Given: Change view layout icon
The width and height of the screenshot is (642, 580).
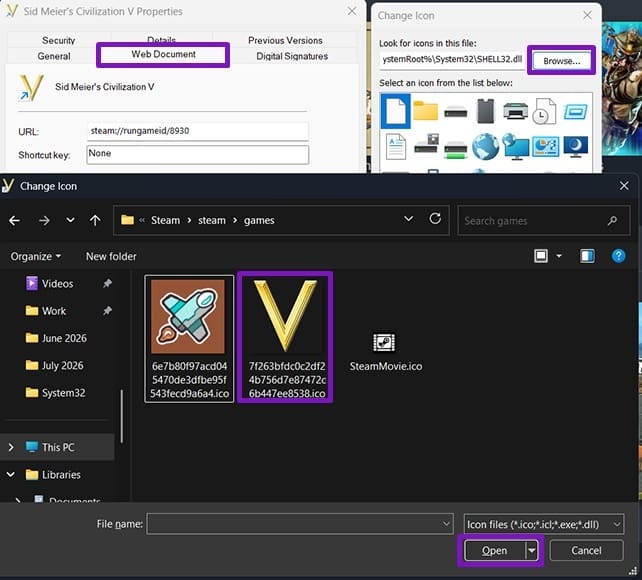Looking at the screenshot, I should pyautogui.click(x=541, y=256).
